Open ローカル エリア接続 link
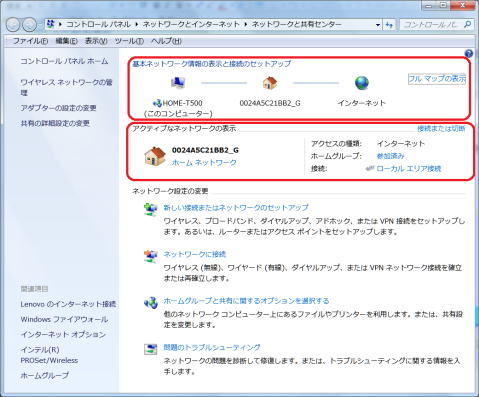 [409, 169]
